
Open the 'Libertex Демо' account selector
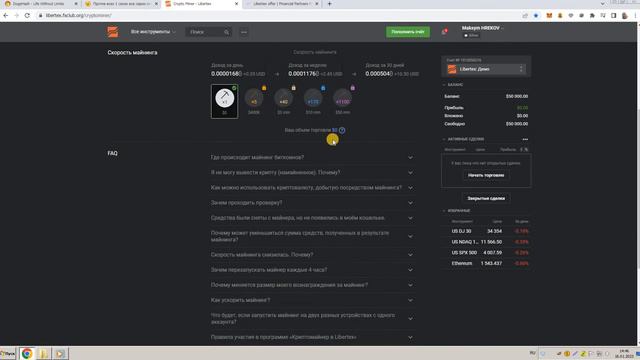(x=486, y=69)
